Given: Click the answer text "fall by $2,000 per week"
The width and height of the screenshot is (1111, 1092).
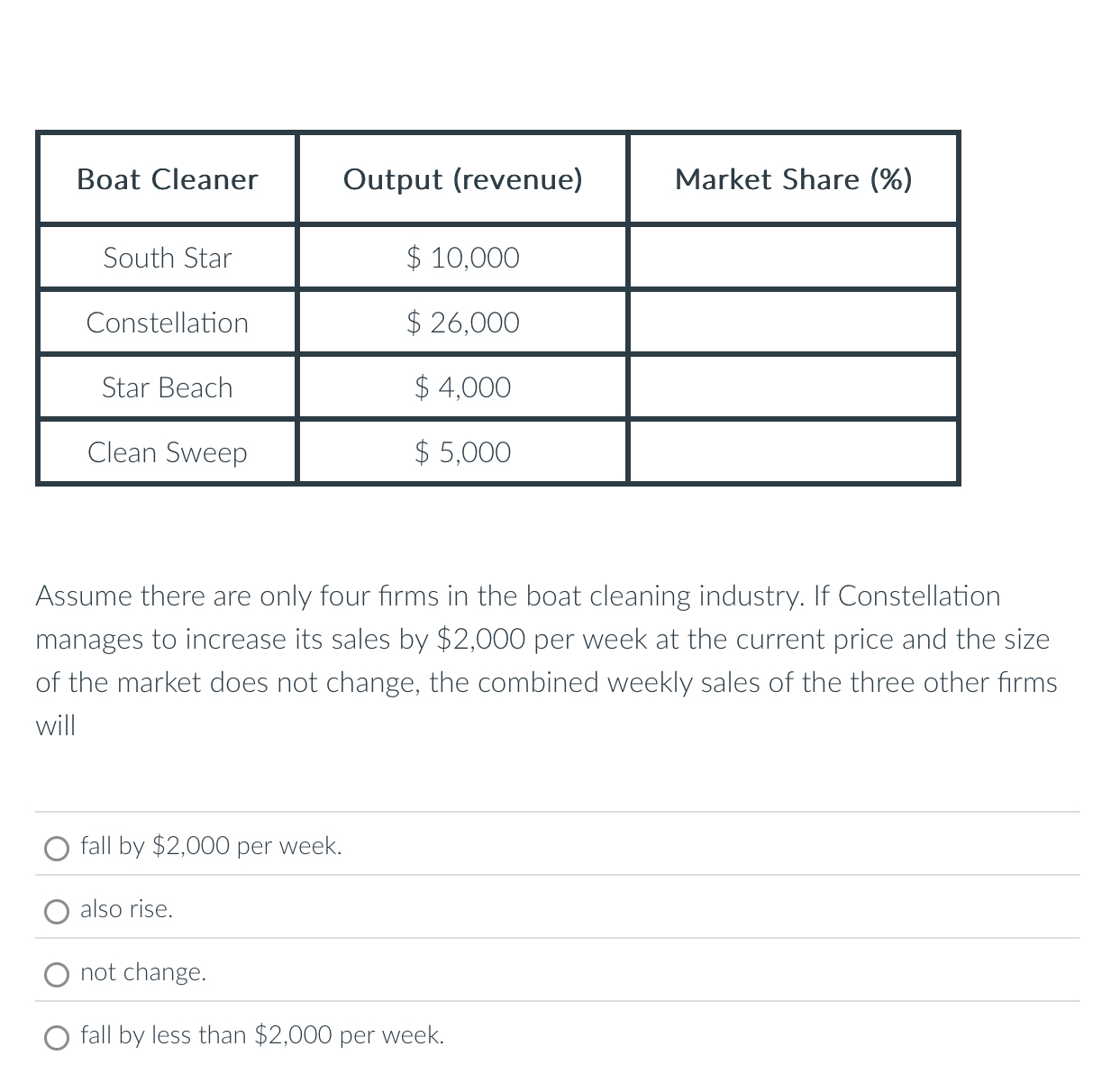Looking at the screenshot, I should 210,846.
